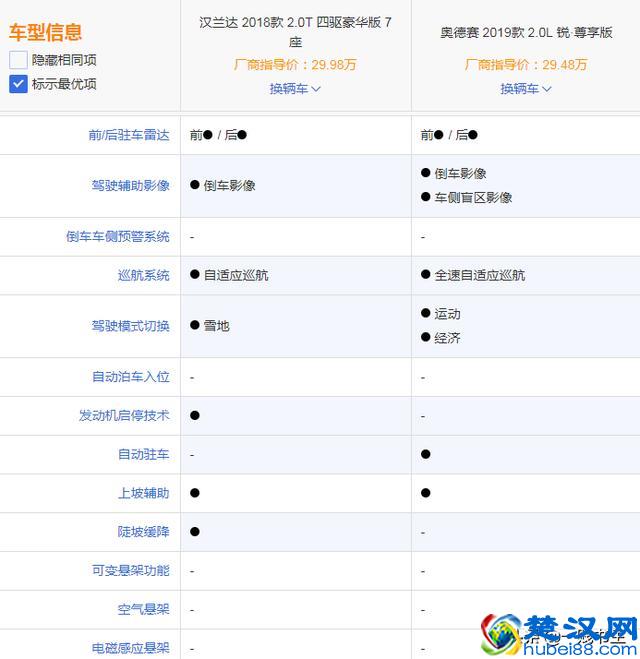Screen dimensions: 640x659
Task: Open the 驾驶辅助影像 parameter link
Action: 131,185
